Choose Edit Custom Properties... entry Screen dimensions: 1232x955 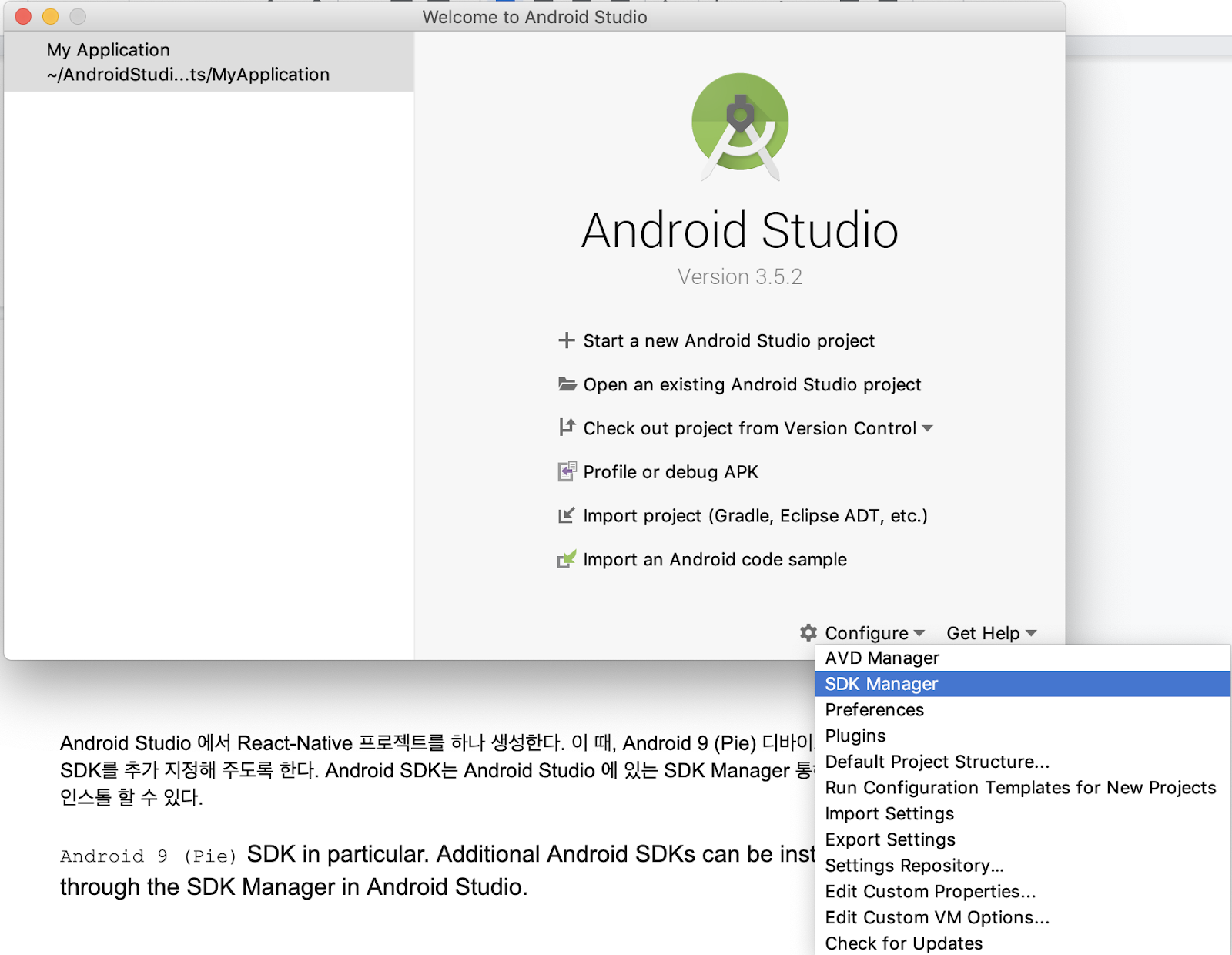tap(1023, 891)
